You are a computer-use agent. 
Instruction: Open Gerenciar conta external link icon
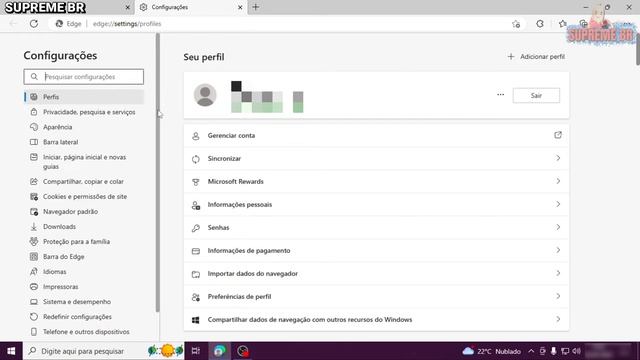click(558, 135)
